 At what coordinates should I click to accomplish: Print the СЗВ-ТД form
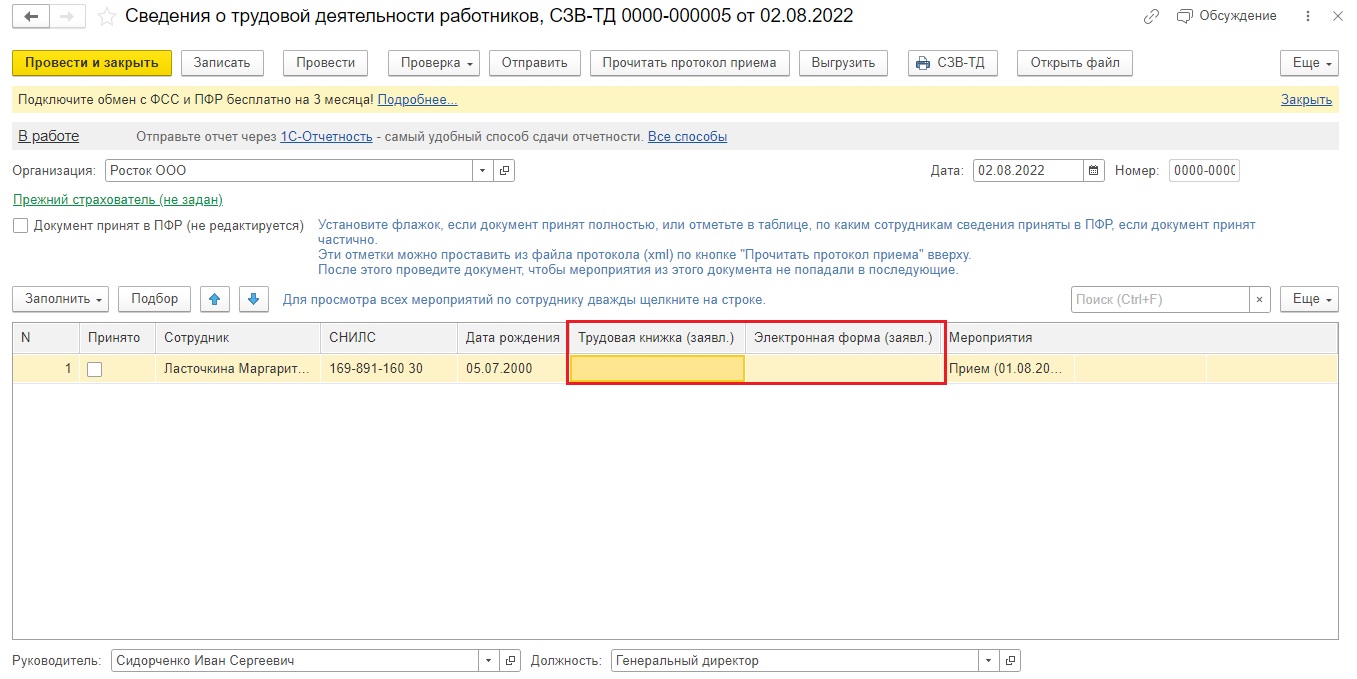(x=953, y=62)
